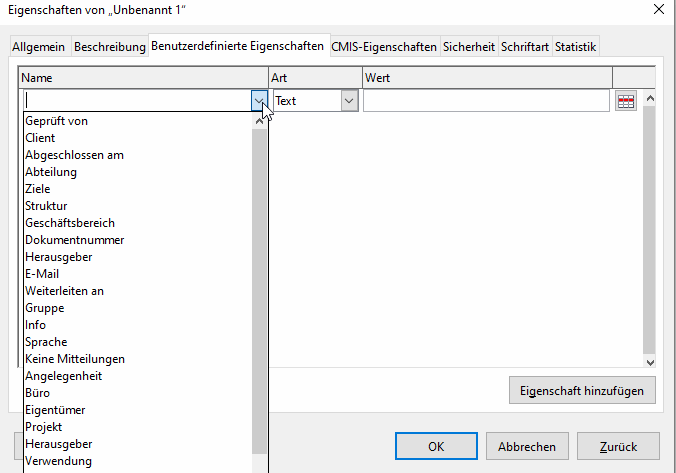Click the Art column header
The height and width of the screenshot is (473, 676).
[x=316, y=78]
